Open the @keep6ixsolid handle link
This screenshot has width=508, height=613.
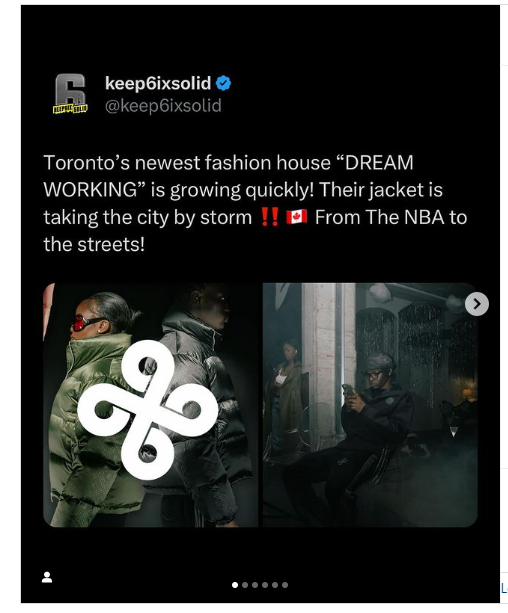[163, 106]
